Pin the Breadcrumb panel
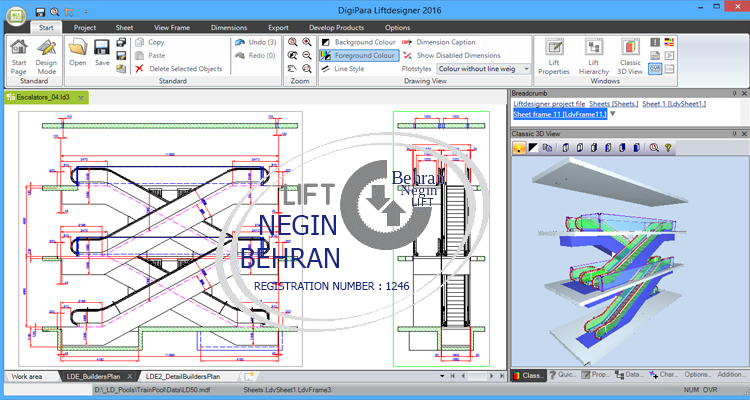The height and width of the screenshot is (400, 750). [734, 93]
